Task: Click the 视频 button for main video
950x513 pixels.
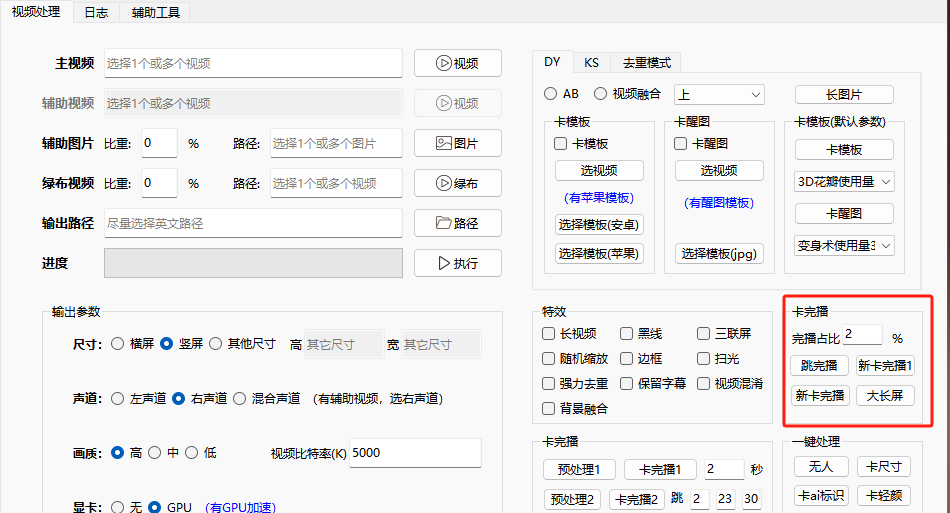Action: (457, 63)
